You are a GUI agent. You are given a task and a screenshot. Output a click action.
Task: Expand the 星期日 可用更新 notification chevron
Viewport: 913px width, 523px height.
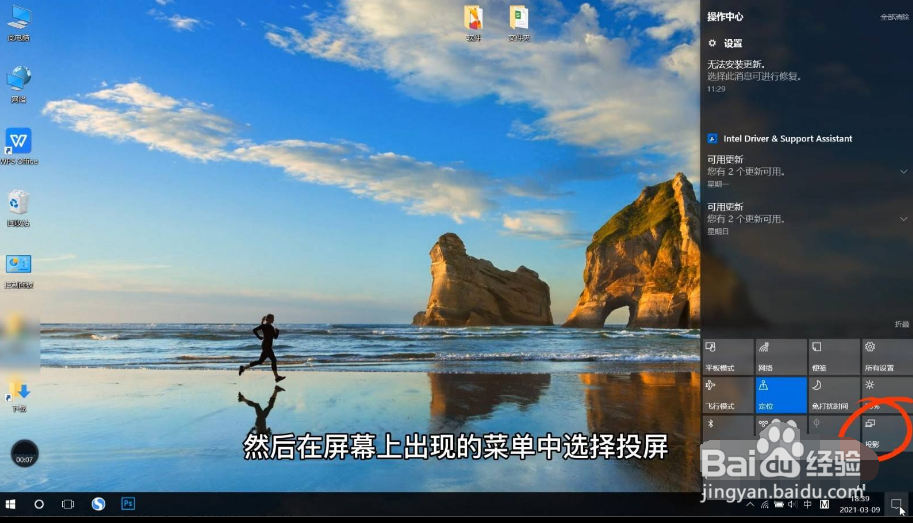point(903,219)
